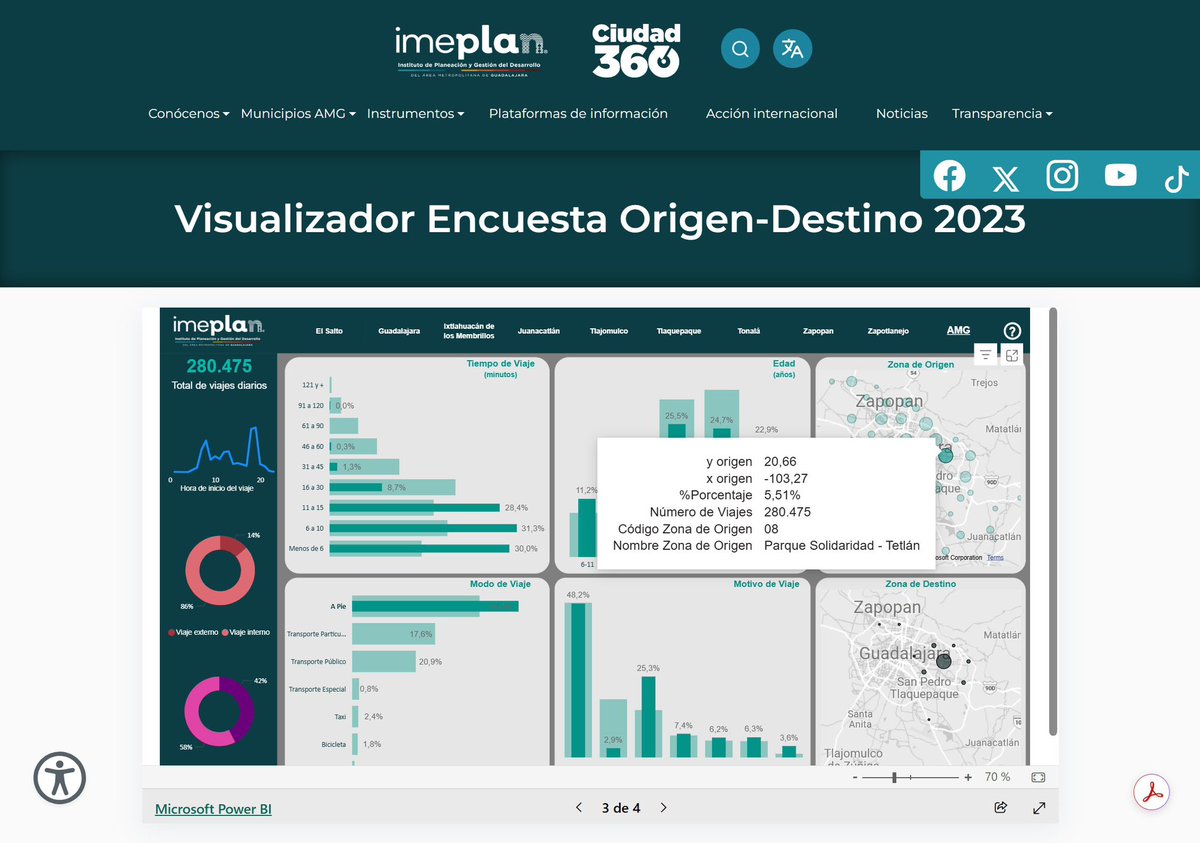Open the TikTok social link

tap(1176, 178)
